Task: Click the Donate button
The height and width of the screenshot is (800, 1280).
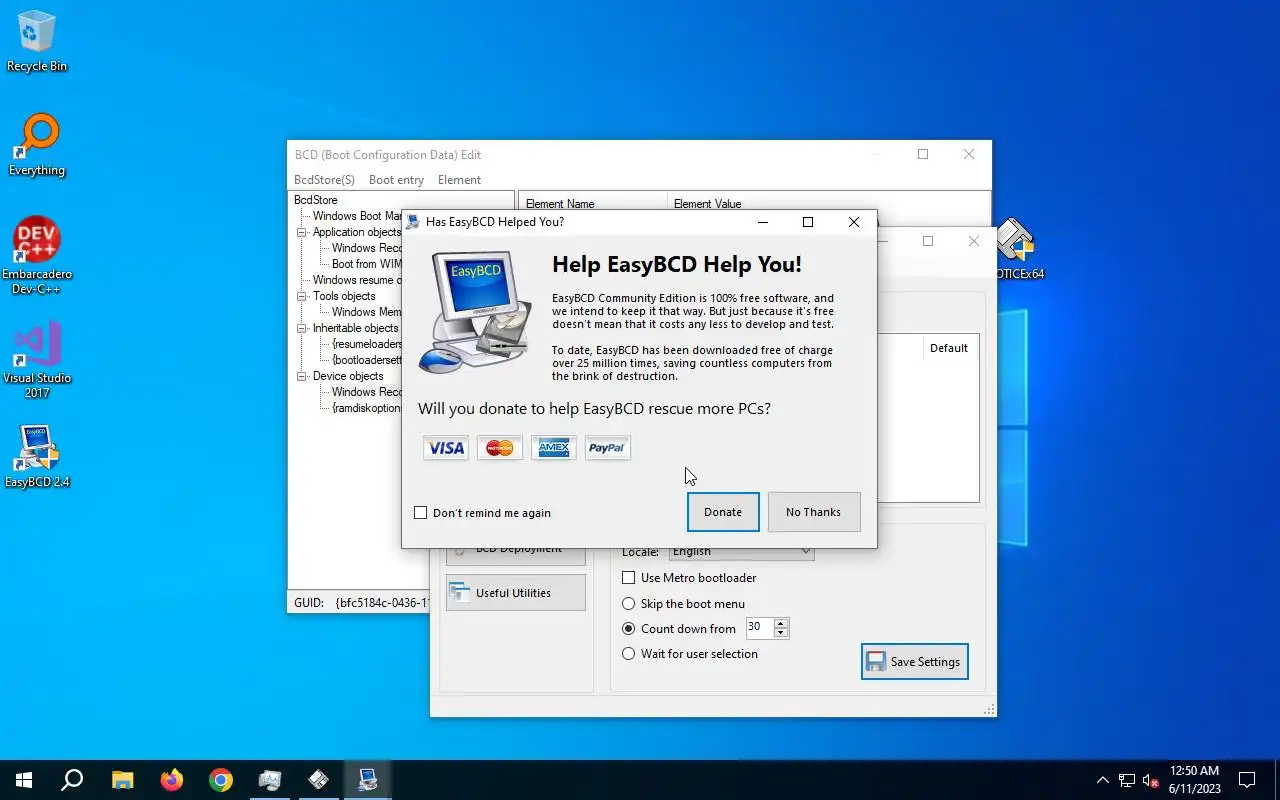Action: pos(723,512)
